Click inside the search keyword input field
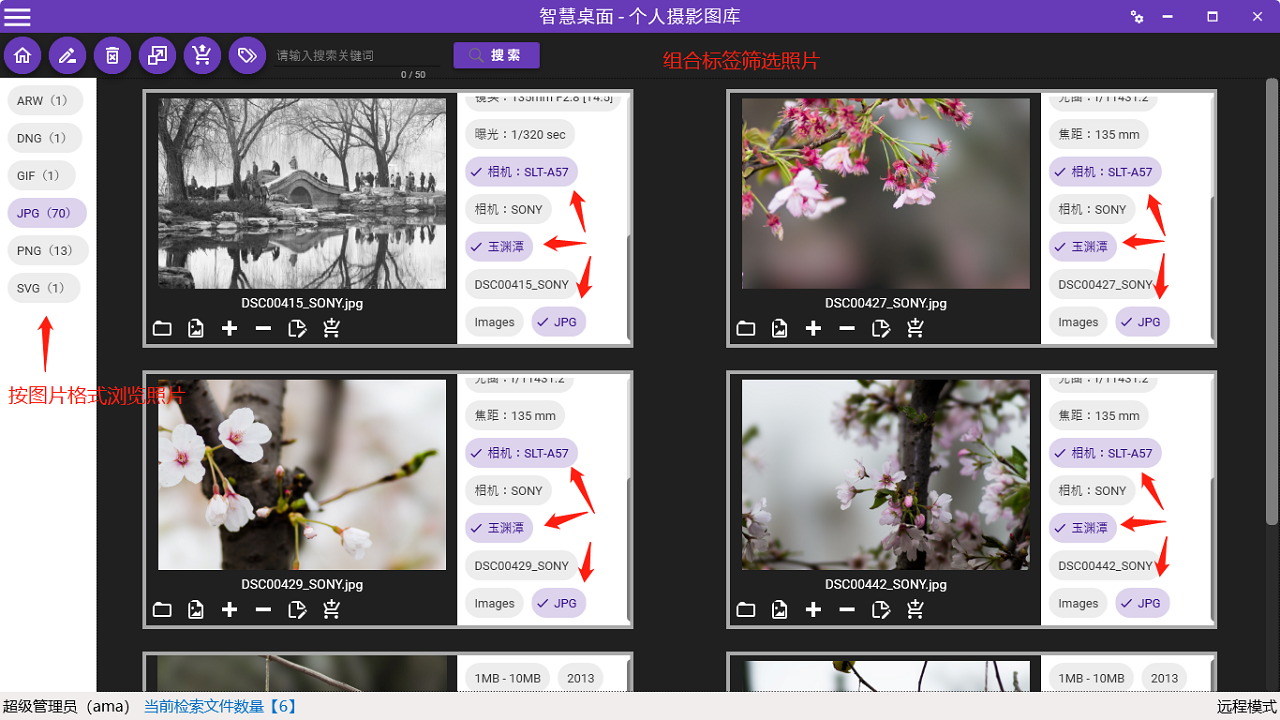The width and height of the screenshot is (1280, 720). pos(357,55)
